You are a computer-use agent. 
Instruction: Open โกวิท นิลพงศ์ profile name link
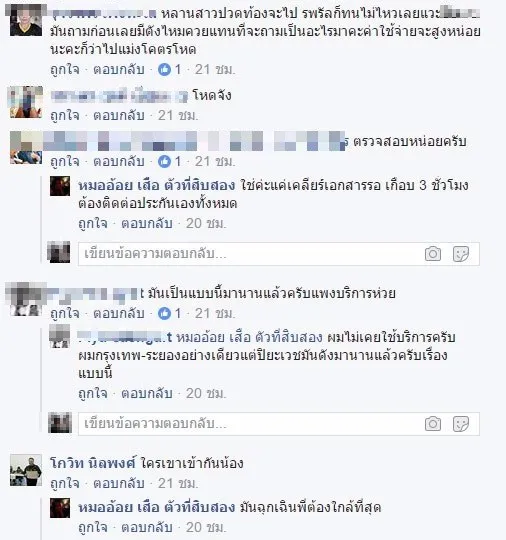(x=93, y=463)
